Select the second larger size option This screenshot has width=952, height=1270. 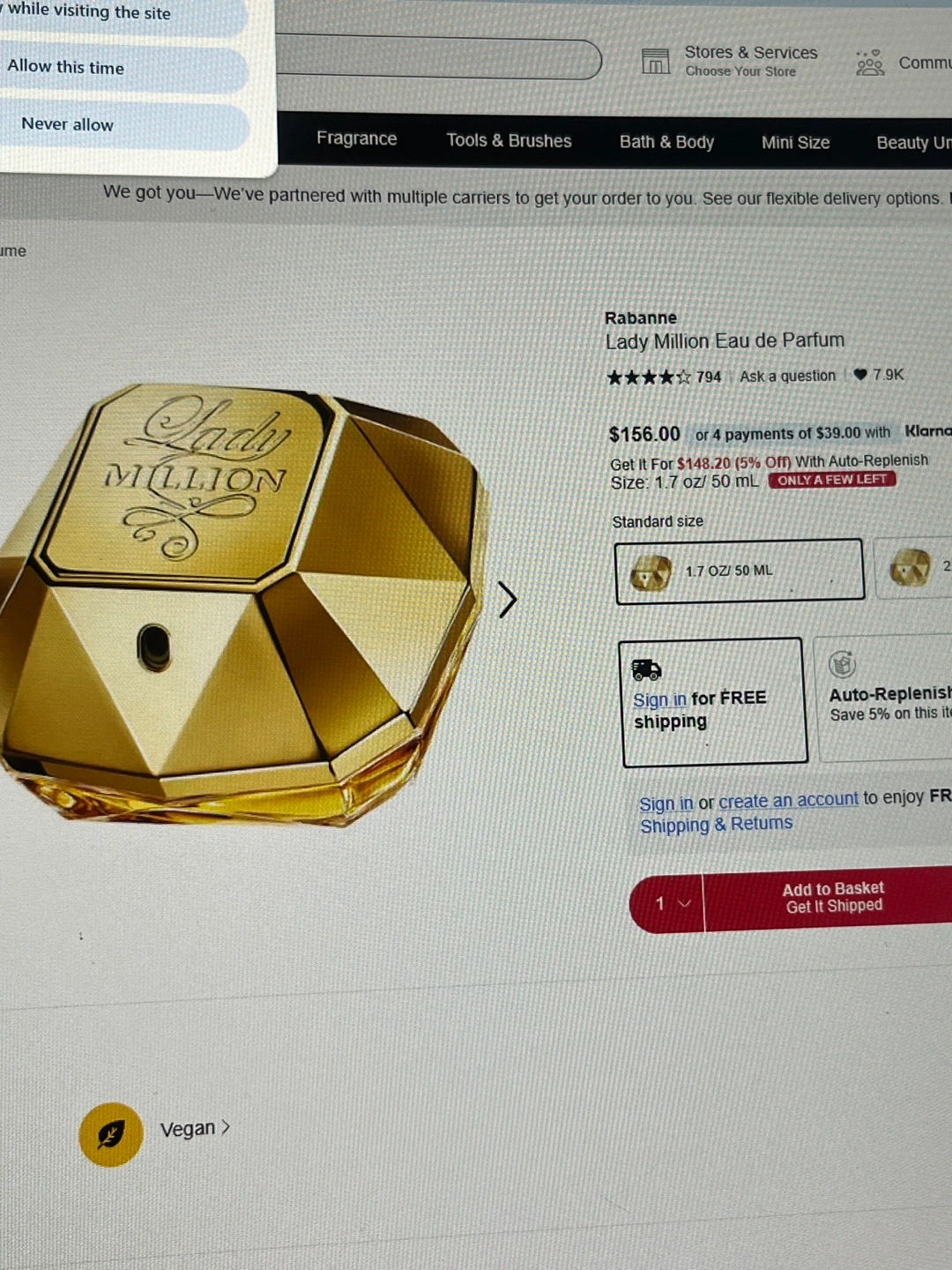[x=914, y=567]
